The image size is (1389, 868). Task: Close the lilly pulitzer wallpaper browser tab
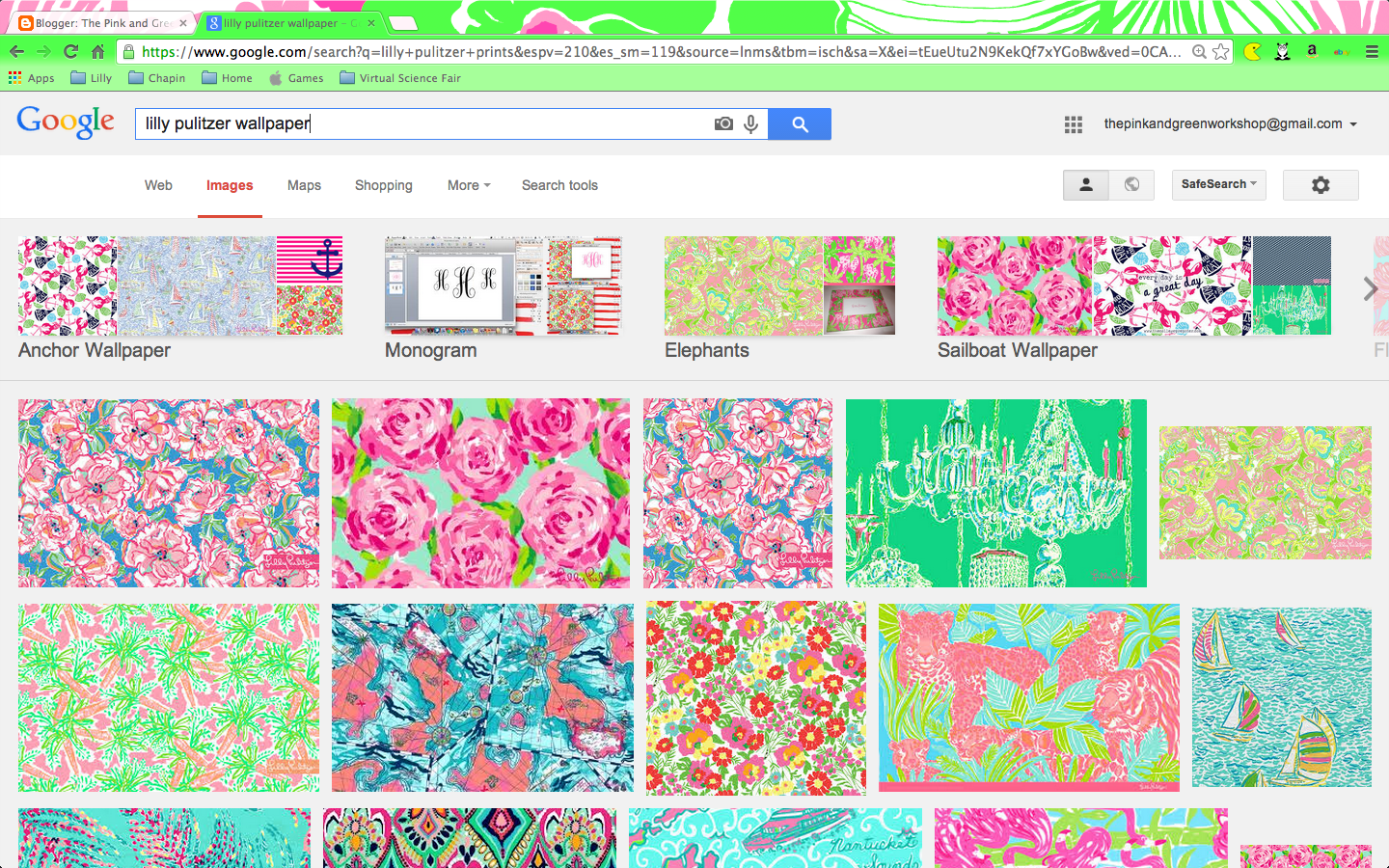(x=370, y=23)
